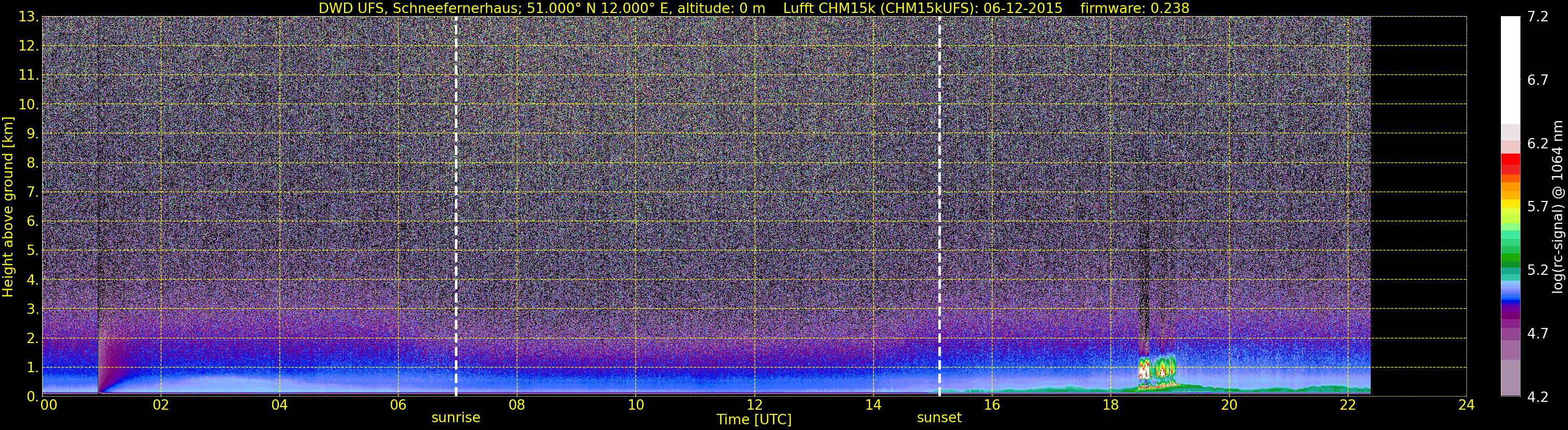Click the height axis tick '13.'
The image size is (1568, 430).
click(x=29, y=17)
